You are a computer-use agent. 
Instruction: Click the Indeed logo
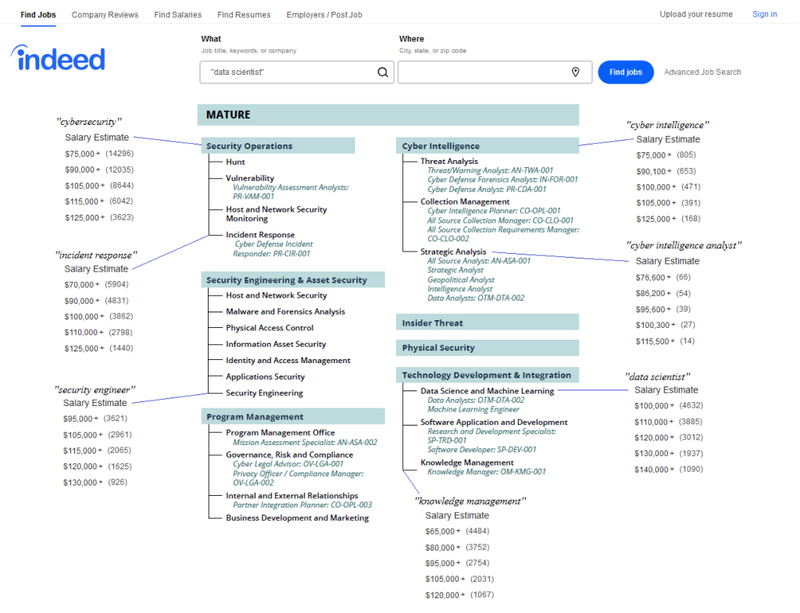pyautogui.click(x=59, y=59)
